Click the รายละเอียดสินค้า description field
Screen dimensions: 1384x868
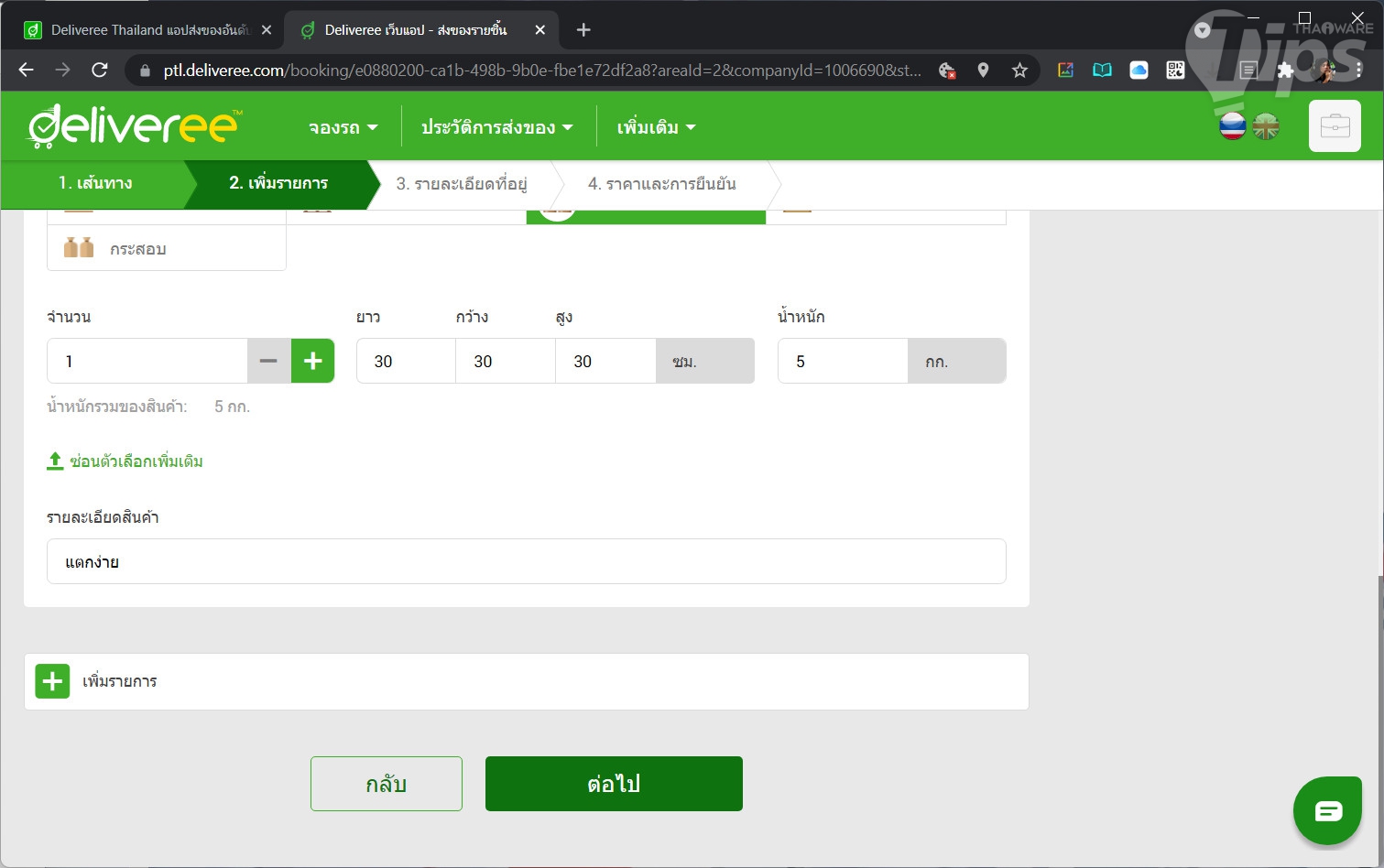coord(527,561)
